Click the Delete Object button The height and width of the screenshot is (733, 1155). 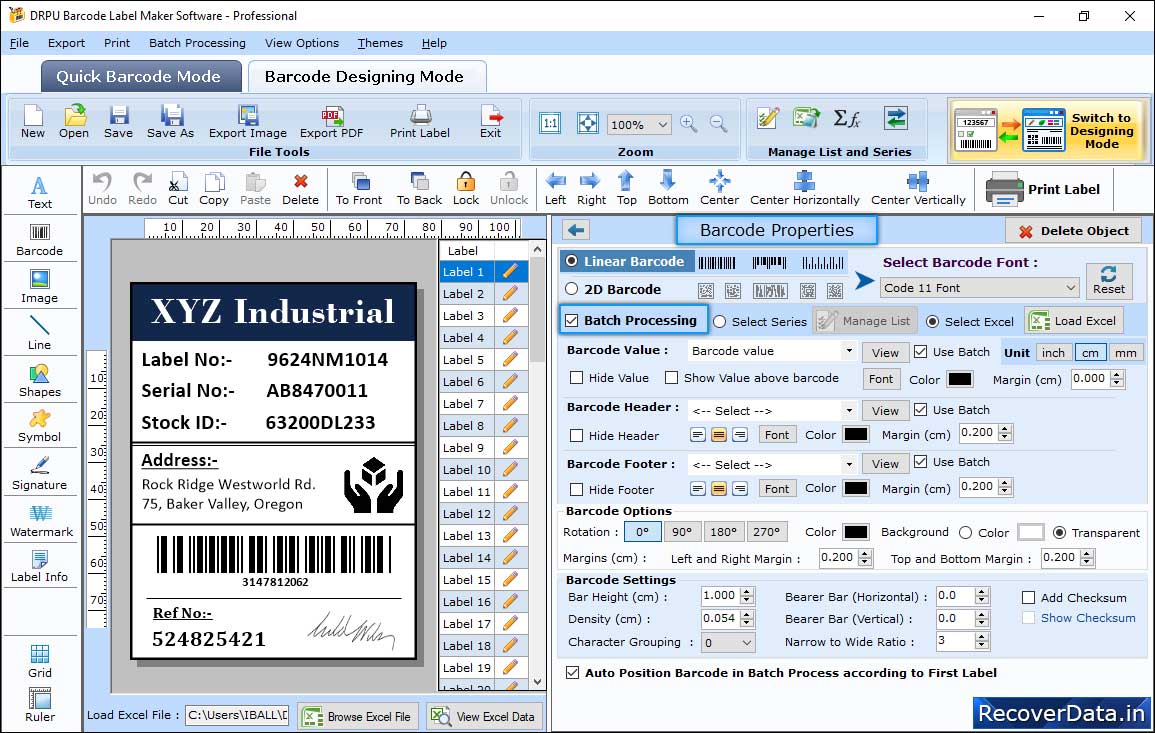pyautogui.click(x=1072, y=231)
